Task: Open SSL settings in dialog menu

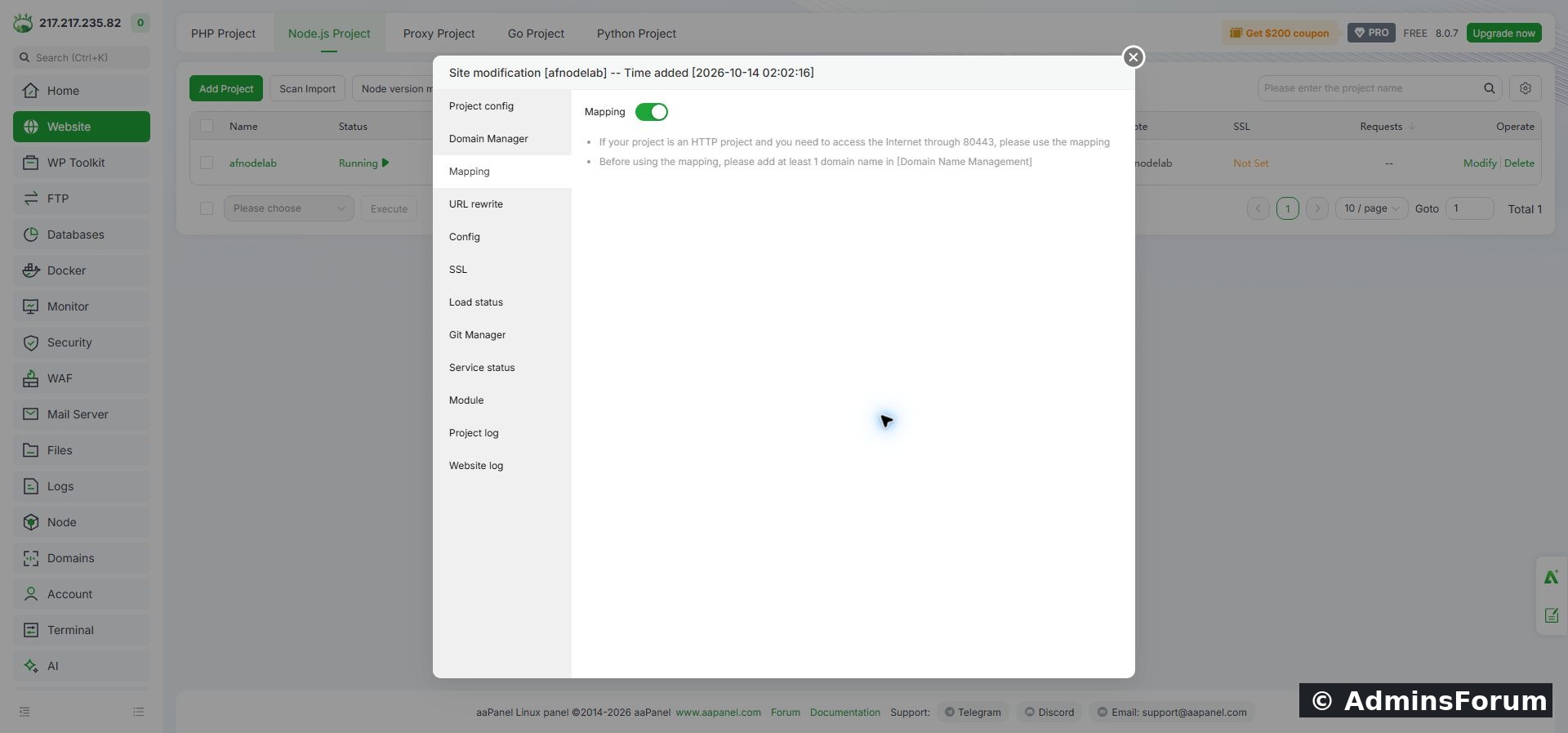Action: point(502,270)
